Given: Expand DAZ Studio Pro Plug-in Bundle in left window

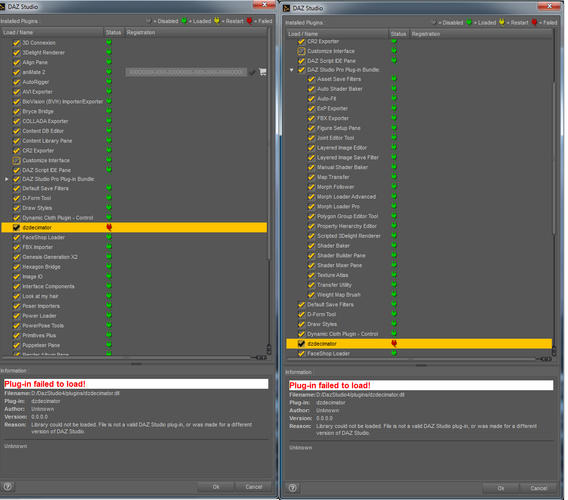Looking at the screenshot, I should [7, 179].
